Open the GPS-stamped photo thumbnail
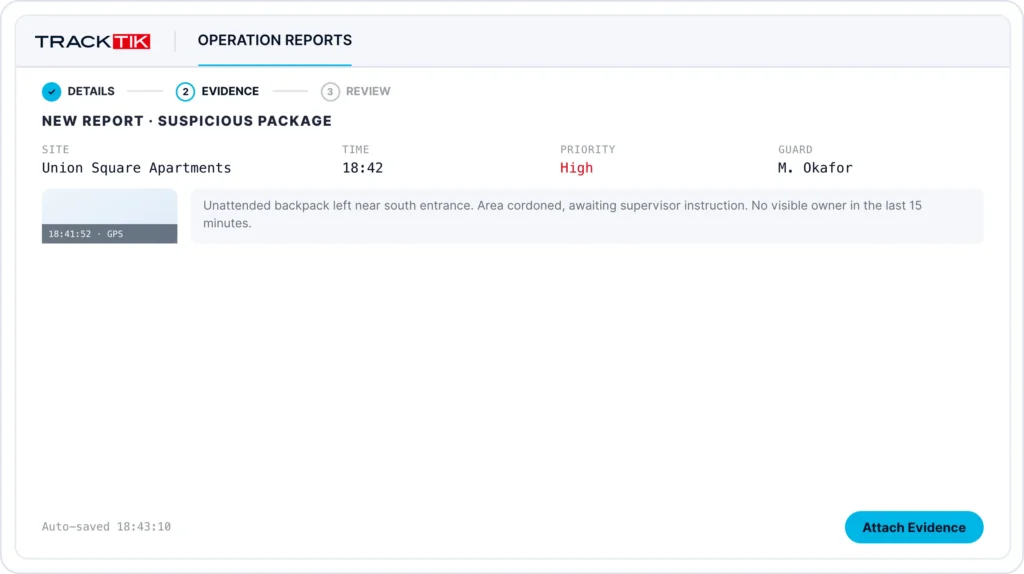Screen dimensions: 1024x574 pos(109,216)
